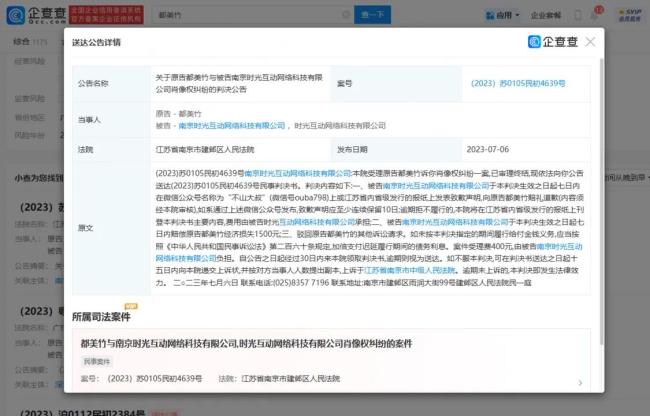650x416 pixels.
Task: Click the SVIP member icon
Action: coord(630,15)
